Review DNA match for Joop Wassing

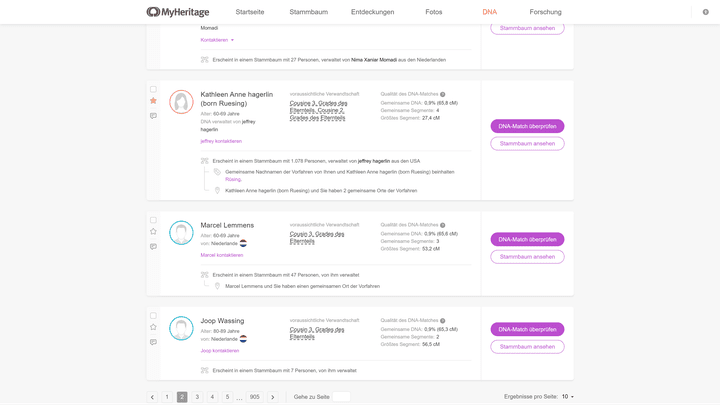[x=527, y=329]
